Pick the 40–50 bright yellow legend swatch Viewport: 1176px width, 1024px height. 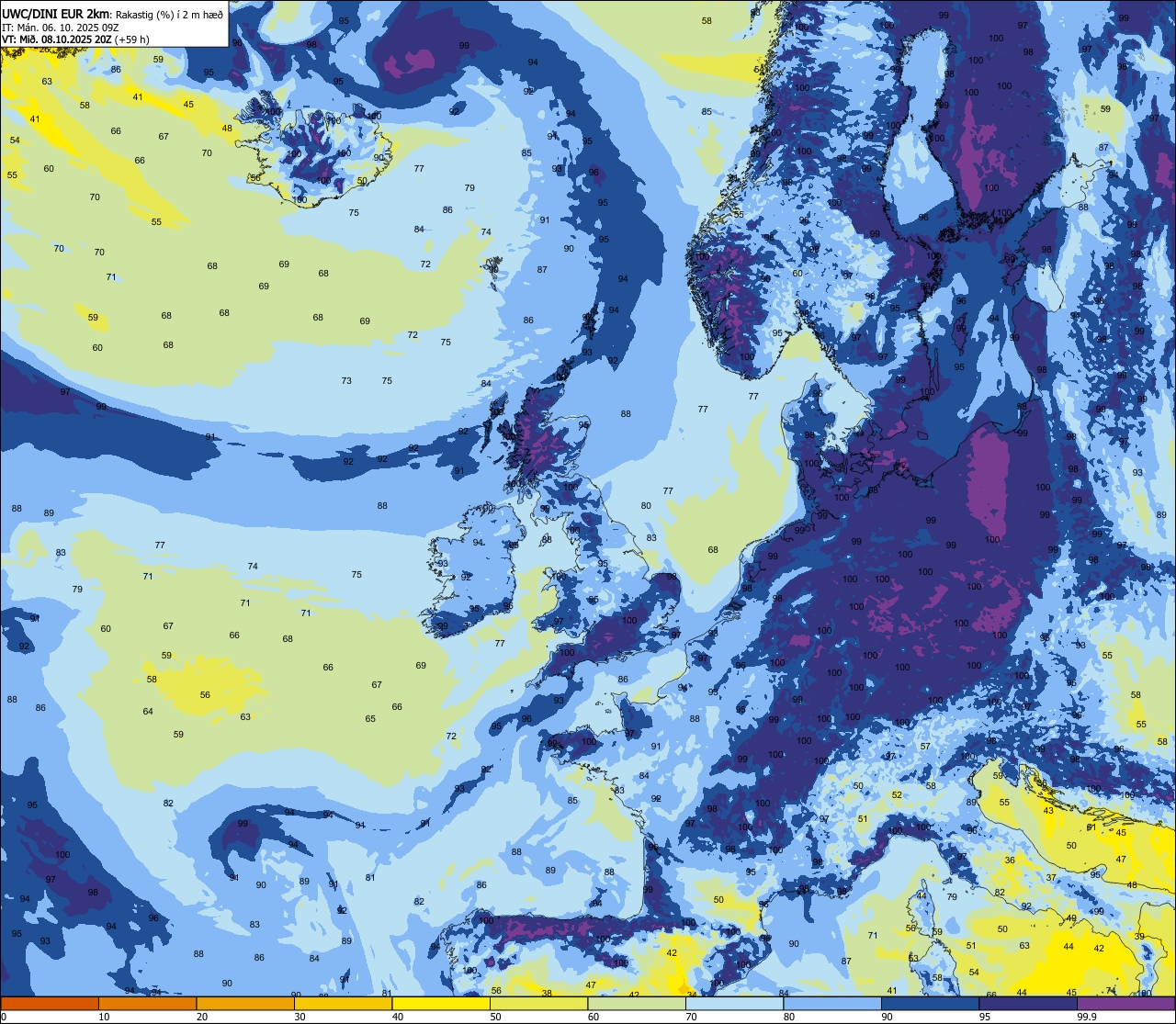[440, 1003]
